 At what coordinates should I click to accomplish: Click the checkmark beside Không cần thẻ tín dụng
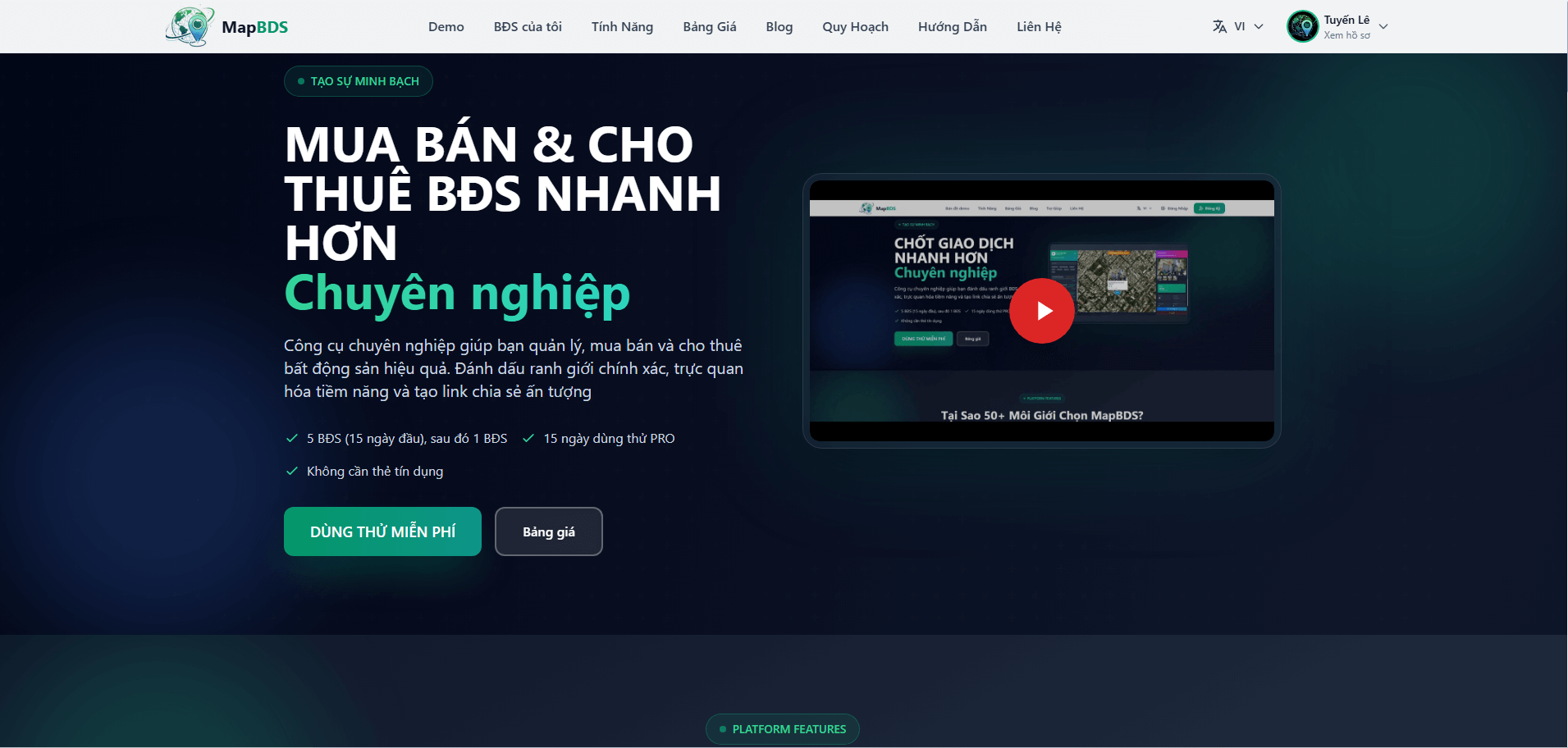pos(291,471)
